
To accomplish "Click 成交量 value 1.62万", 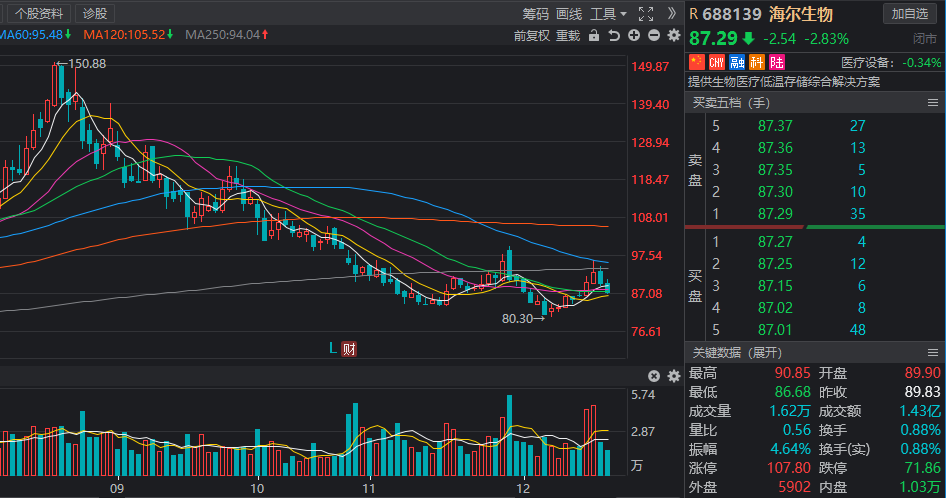I will point(790,411).
